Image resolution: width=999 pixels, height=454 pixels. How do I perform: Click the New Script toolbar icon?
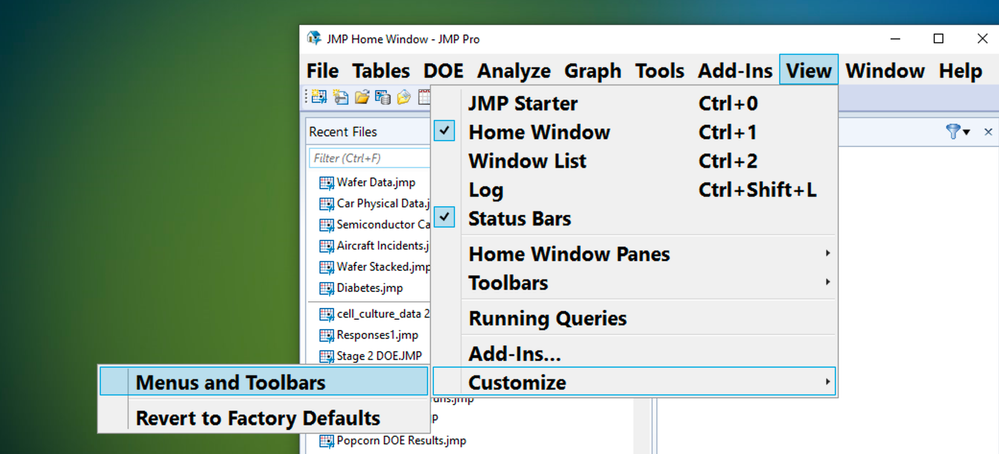[x=341, y=97]
